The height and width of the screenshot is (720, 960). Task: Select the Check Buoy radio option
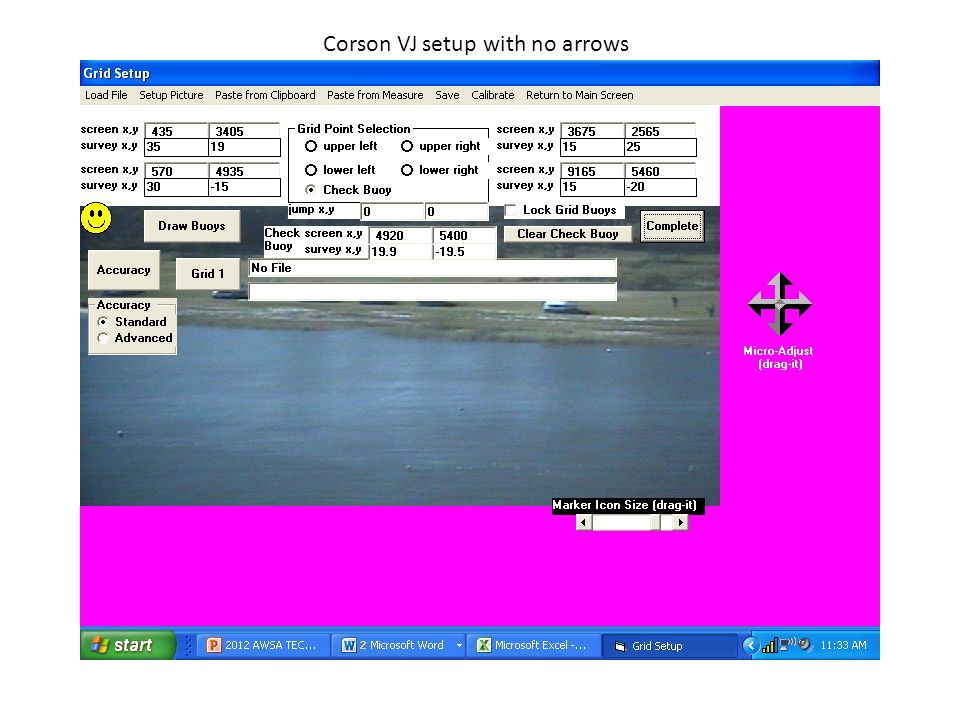pos(311,190)
